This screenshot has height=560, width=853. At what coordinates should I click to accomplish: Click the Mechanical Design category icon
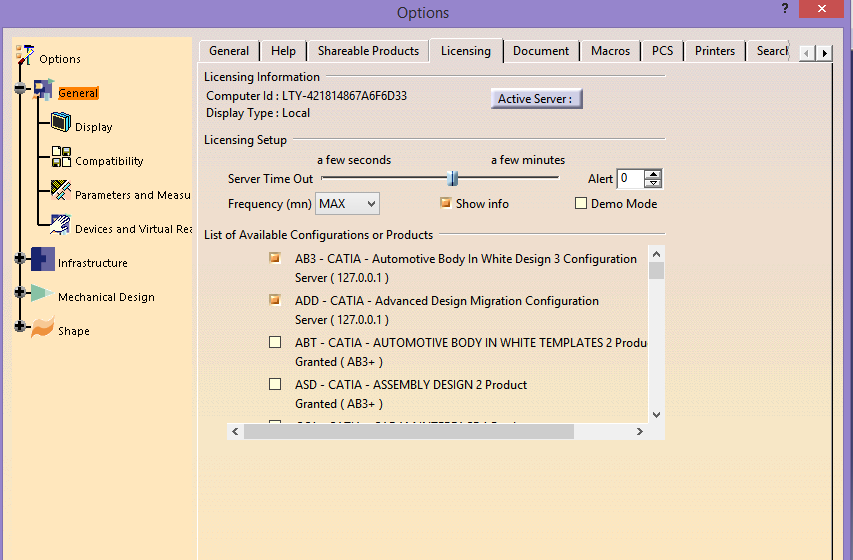42,293
